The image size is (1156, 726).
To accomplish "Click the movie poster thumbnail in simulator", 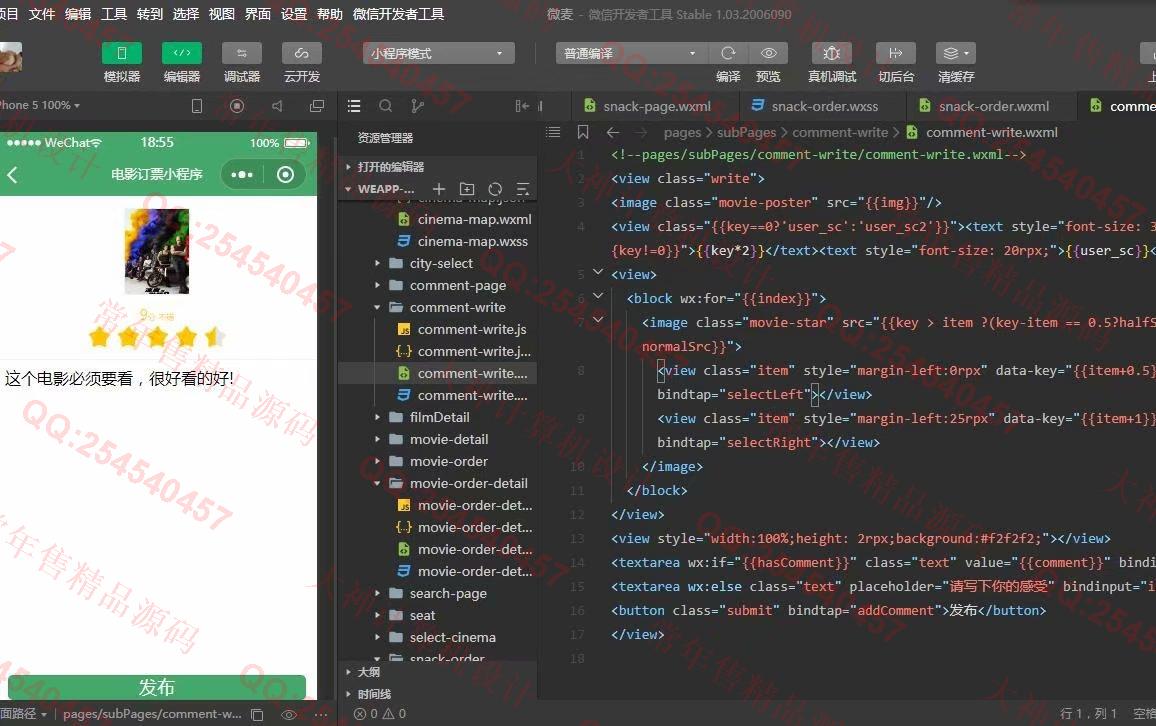I will (x=156, y=251).
